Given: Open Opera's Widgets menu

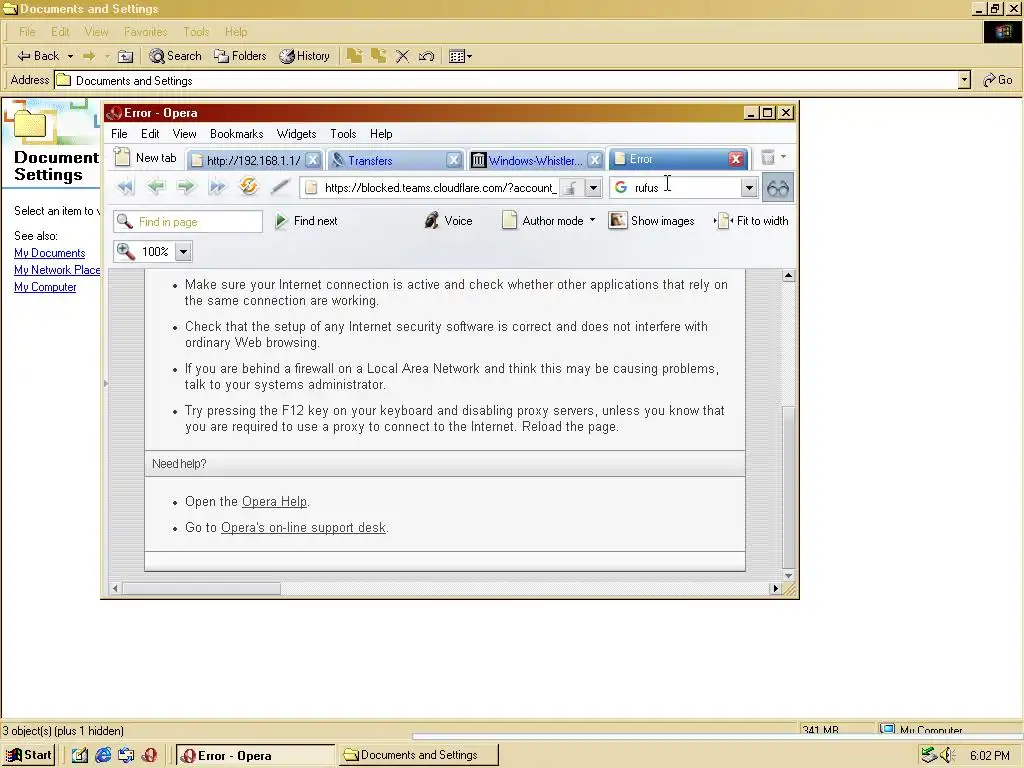Looking at the screenshot, I should coord(296,134).
